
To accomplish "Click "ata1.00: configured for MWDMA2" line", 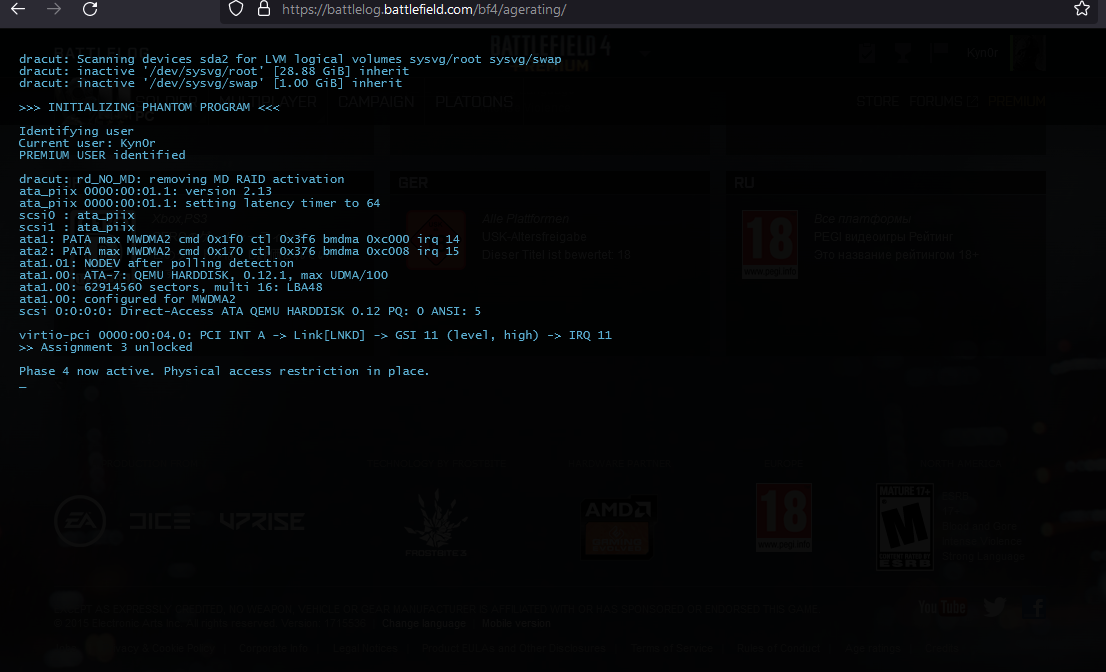I will click(x=127, y=299).
